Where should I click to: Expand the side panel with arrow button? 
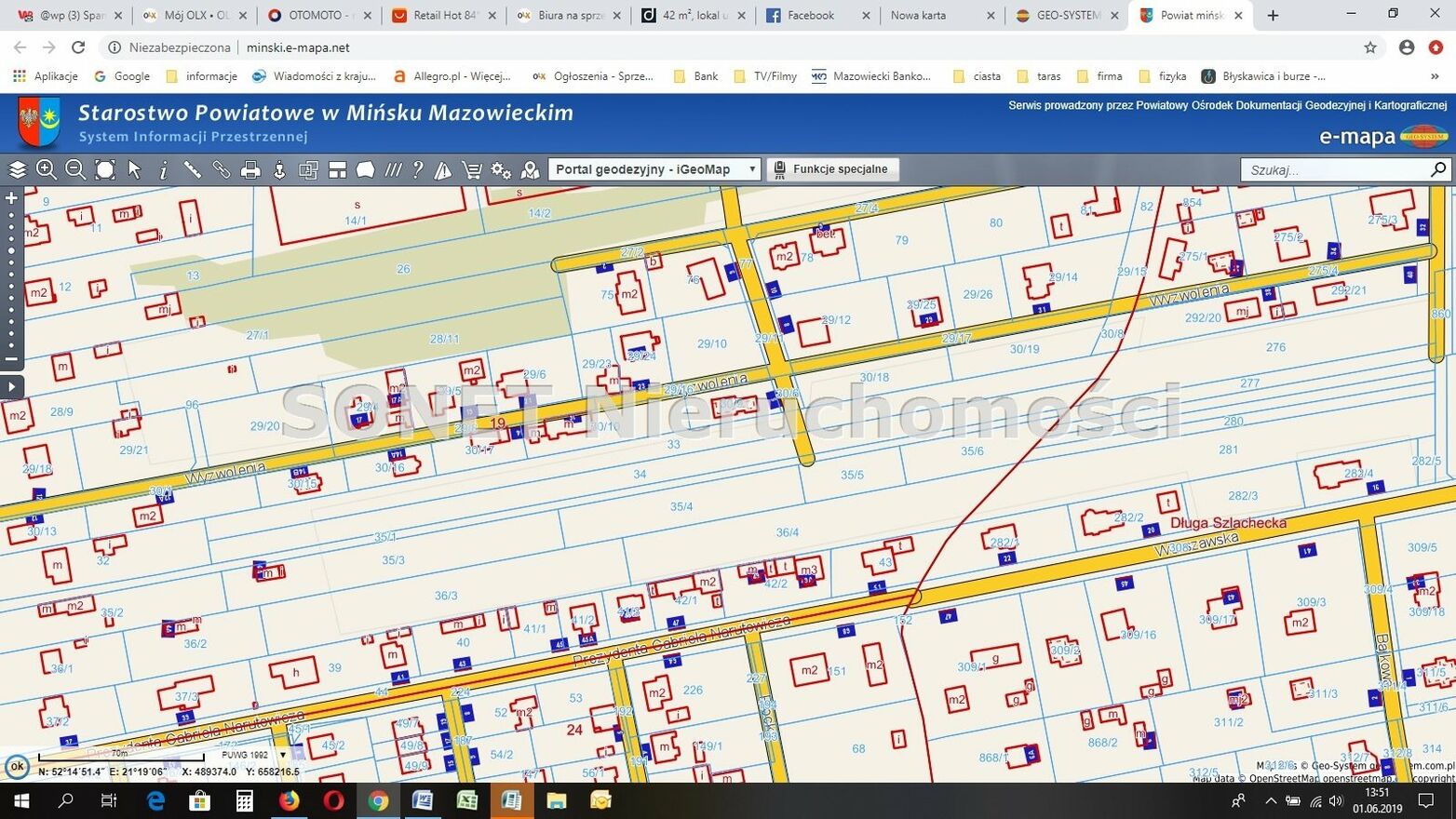click(x=11, y=386)
